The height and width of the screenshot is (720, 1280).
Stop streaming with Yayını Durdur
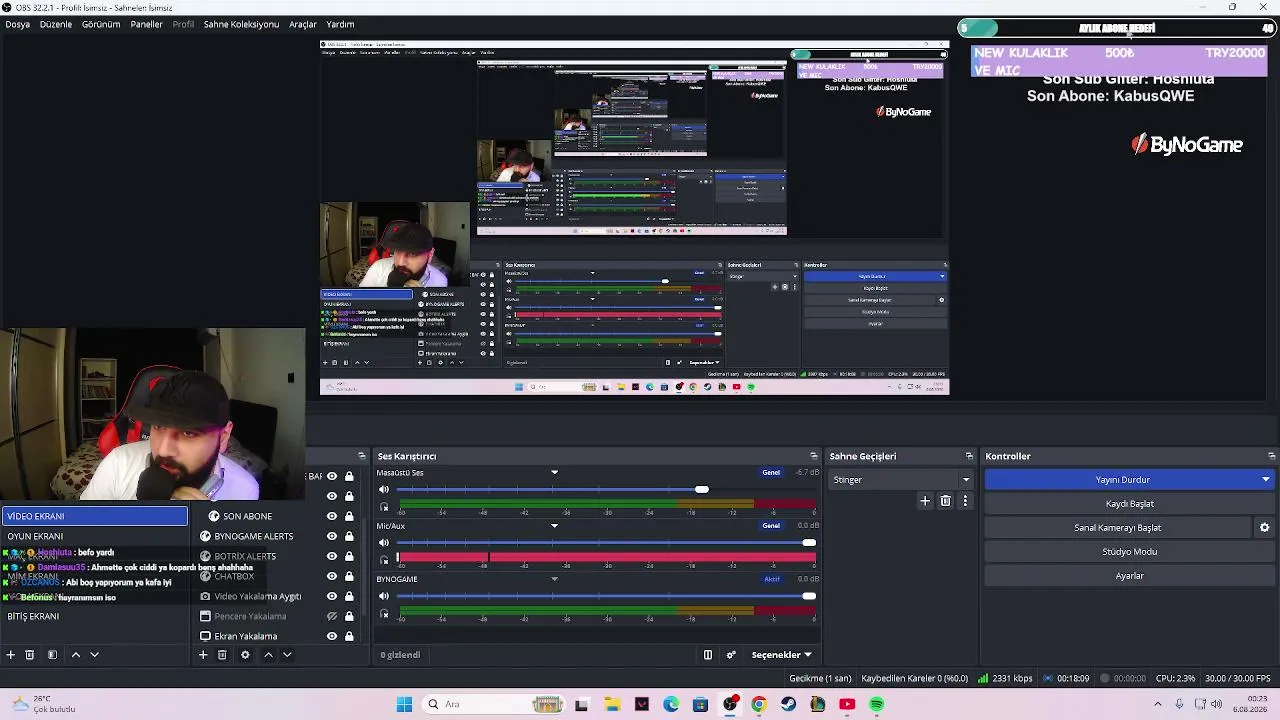(1122, 480)
